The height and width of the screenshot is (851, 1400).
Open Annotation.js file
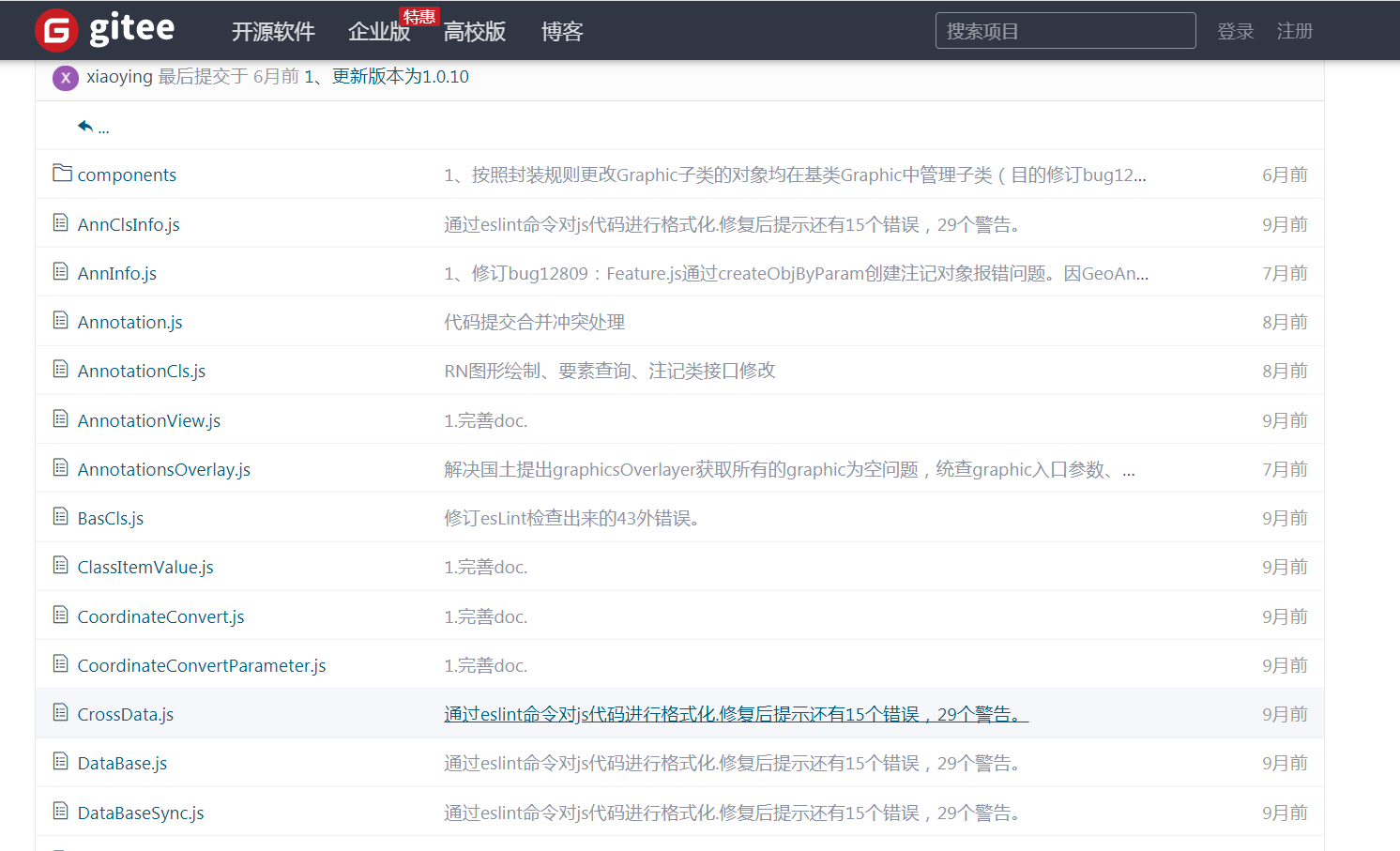[130, 323]
